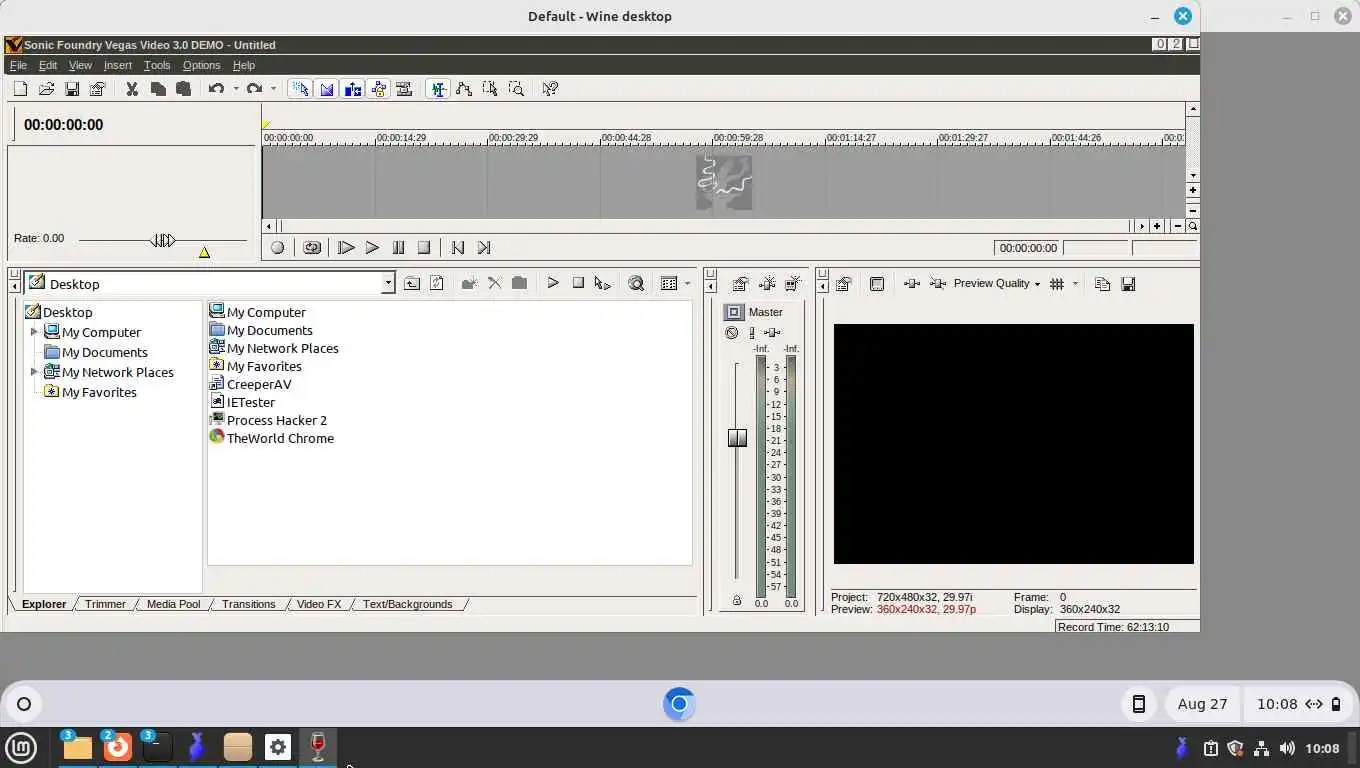Select the Selection Edit tool

[x=490, y=89]
